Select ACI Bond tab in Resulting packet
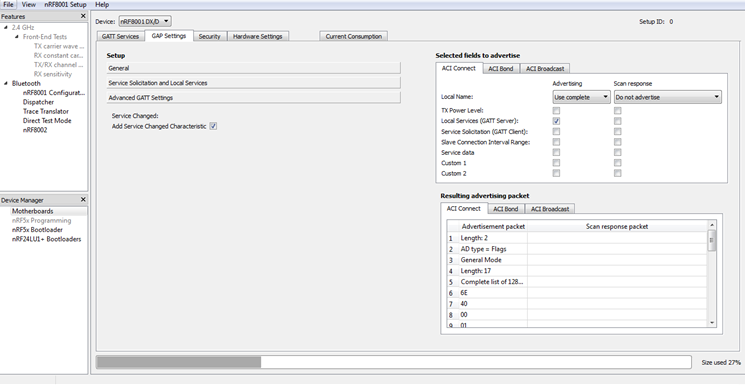 coord(505,209)
